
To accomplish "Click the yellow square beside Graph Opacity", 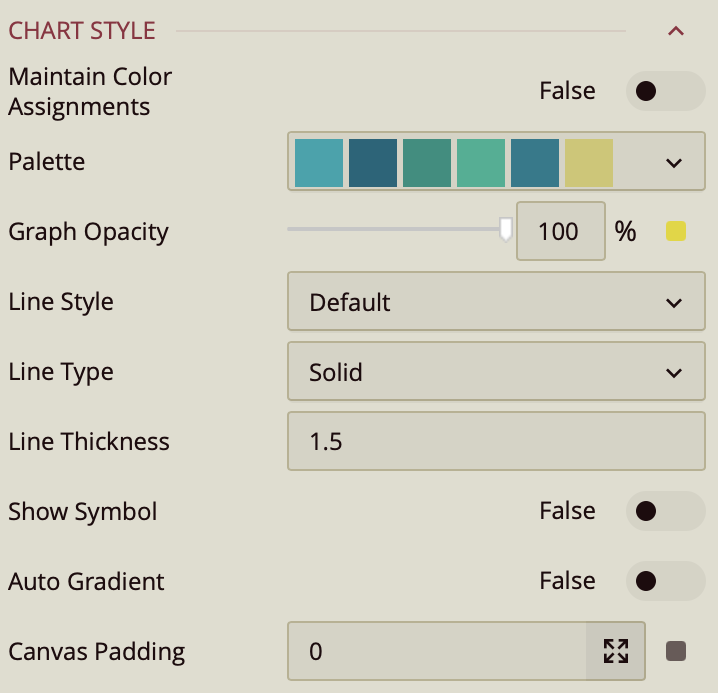I will coord(676,232).
